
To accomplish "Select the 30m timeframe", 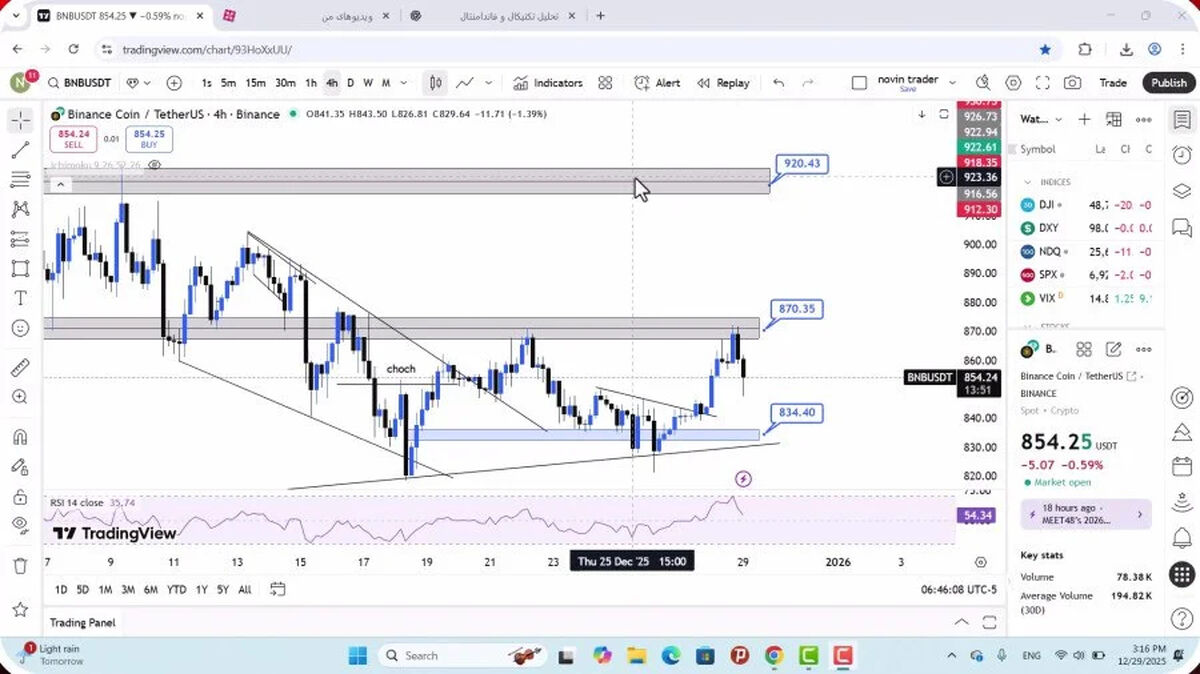I will pyautogui.click(x=285, y=83).
